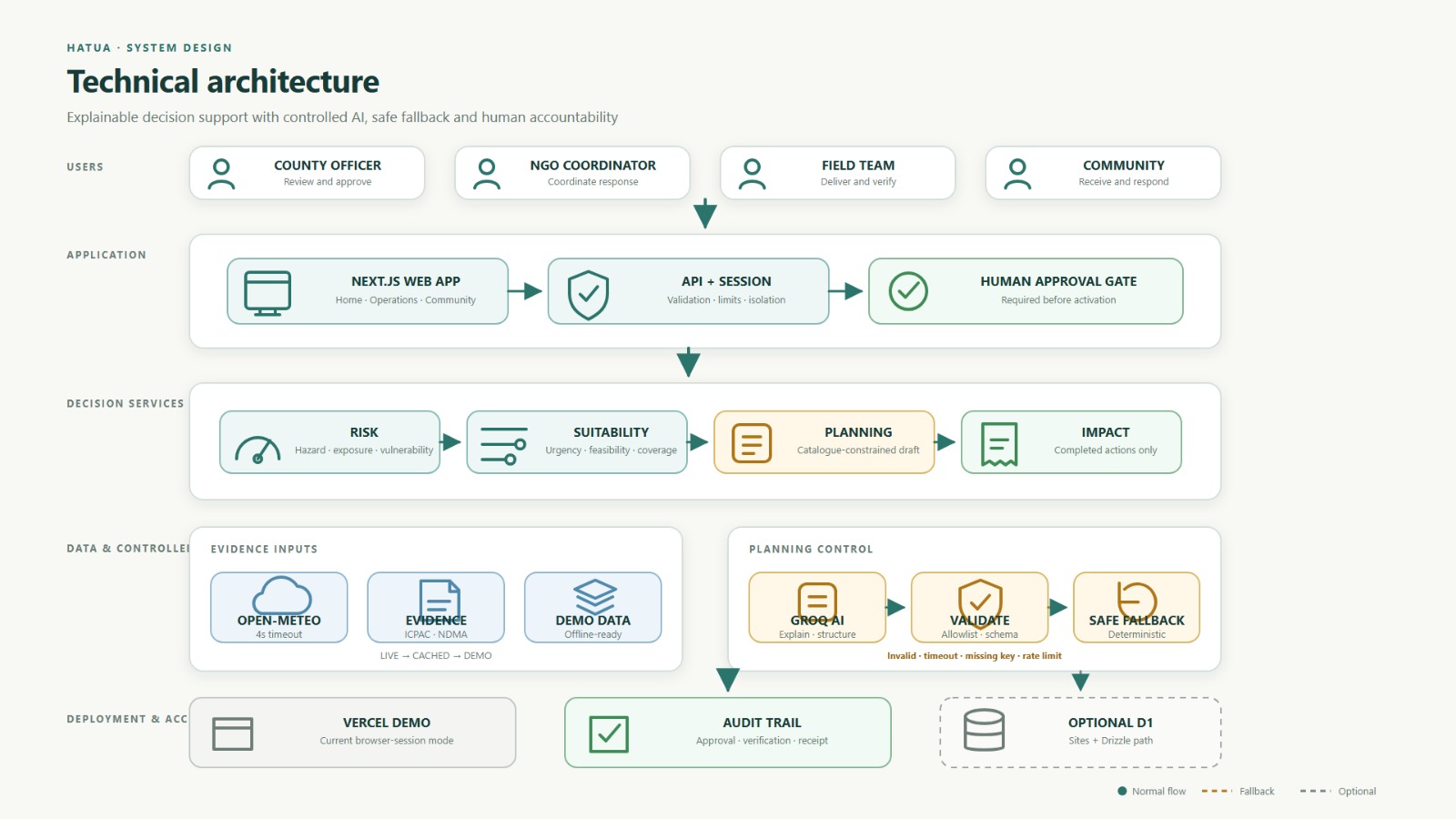Screen dimensions: 1456x819
Task: Click the County Officer person icon
Action: pos(221,174)
